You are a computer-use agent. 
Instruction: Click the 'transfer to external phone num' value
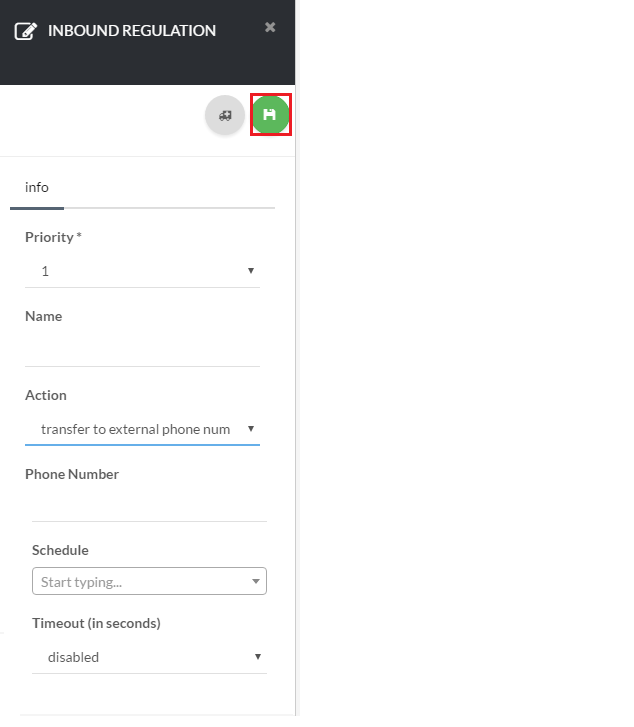click(x=135, y=429)
